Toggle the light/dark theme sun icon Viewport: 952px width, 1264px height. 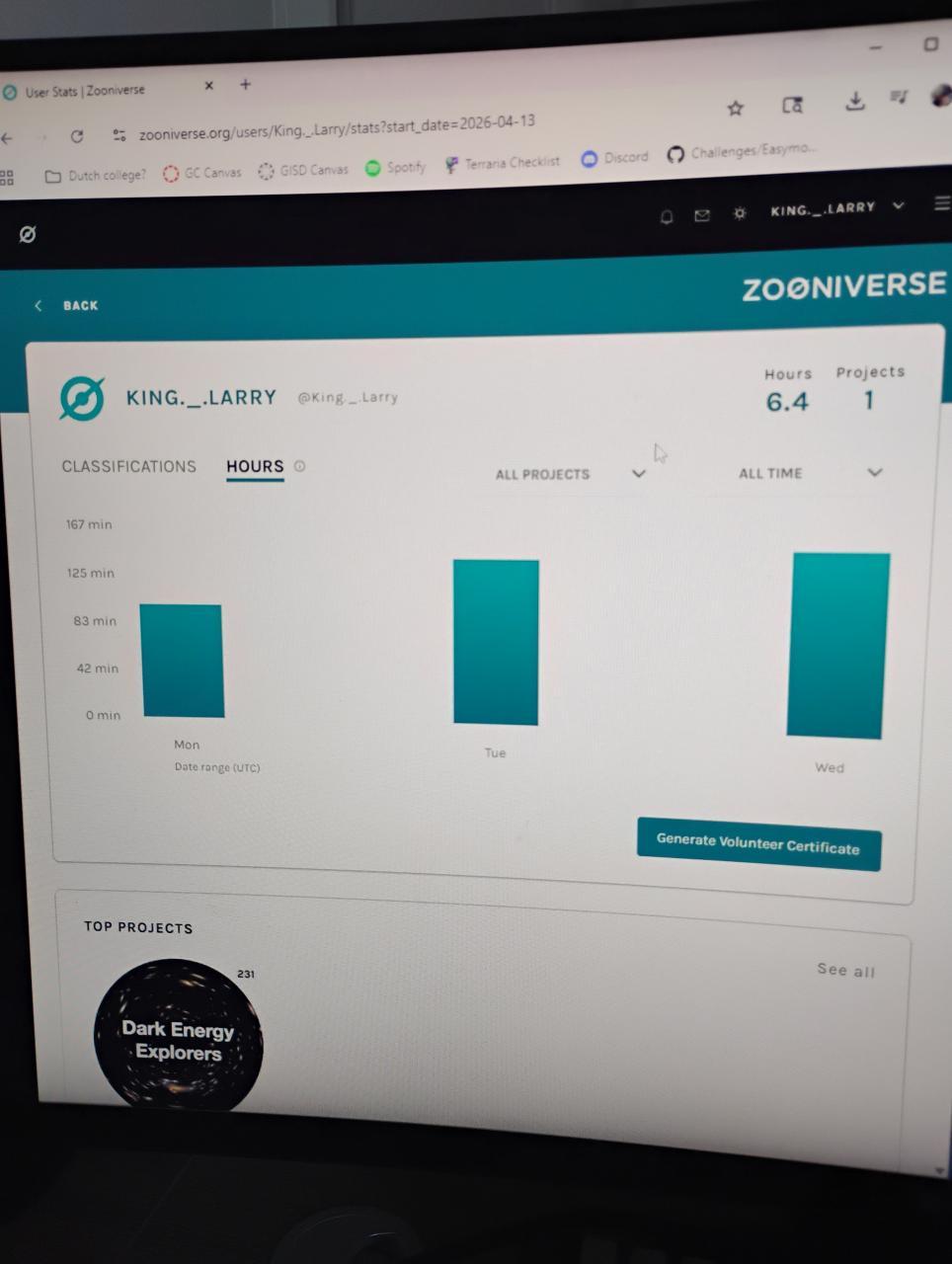coord(740,213)
